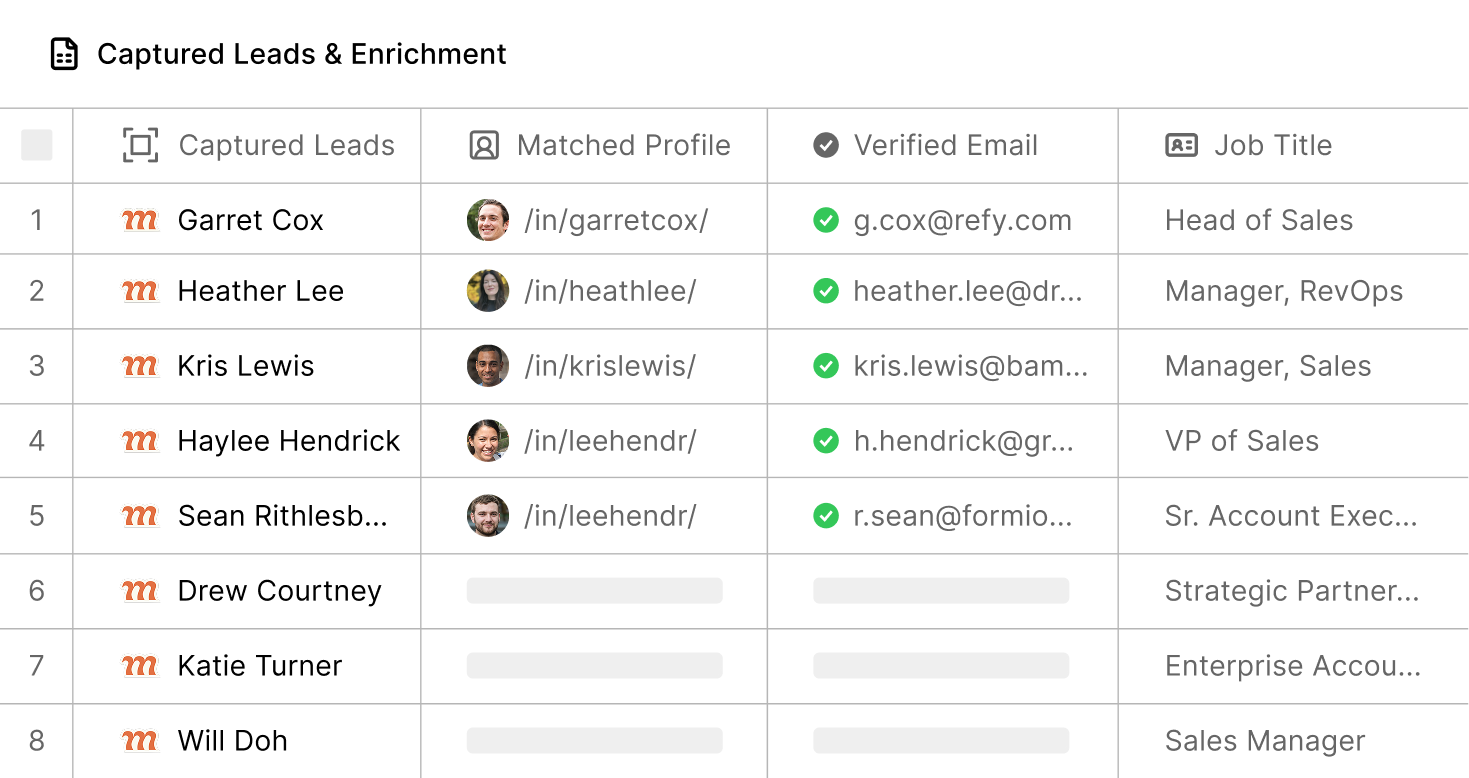Click Katie Turner's loading Matched Profile placeholder
Image resolution: width=1469 pixels, height=778 pixels.
595,666
